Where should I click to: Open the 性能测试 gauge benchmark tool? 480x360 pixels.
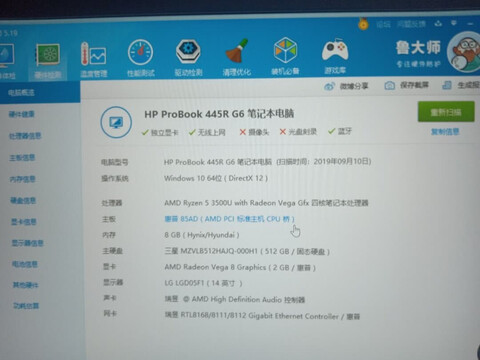[141, 59]
